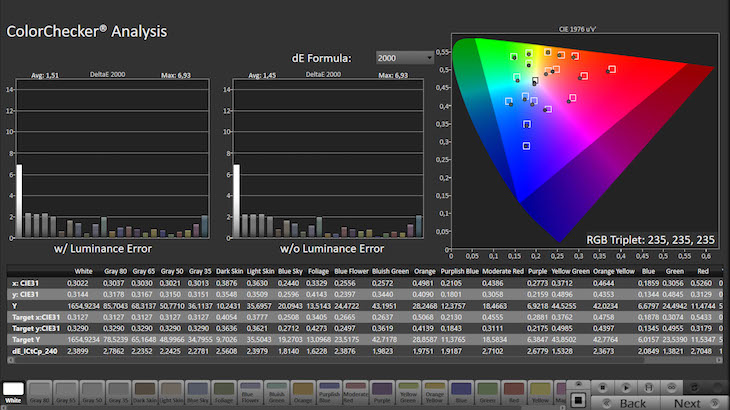Image resolution: width=730 pixels, height=410 pixels.
Task: Select the Red patch swatch
Action: coord(514,392)
